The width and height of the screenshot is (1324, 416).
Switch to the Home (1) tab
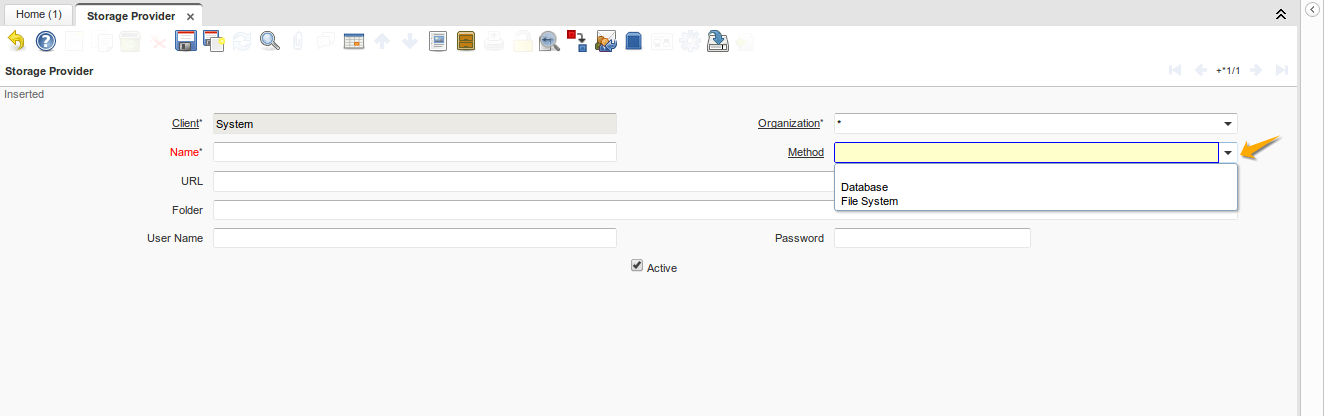tap(38, 15)
